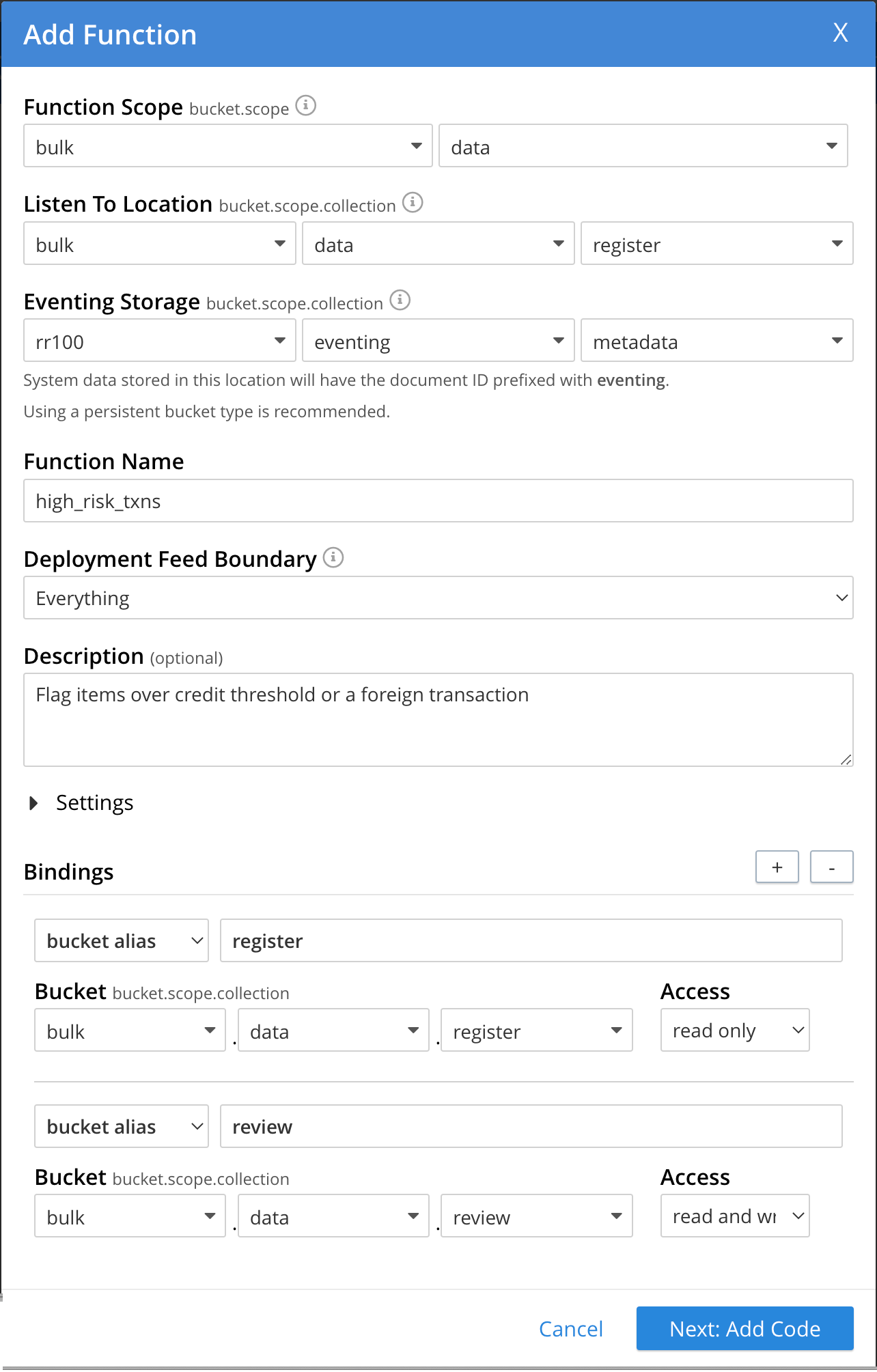Open the Eventing Storage 'metadata' collection dropdown
The width and height of the screenshot is (877, 1372).
tap(716, 341)
